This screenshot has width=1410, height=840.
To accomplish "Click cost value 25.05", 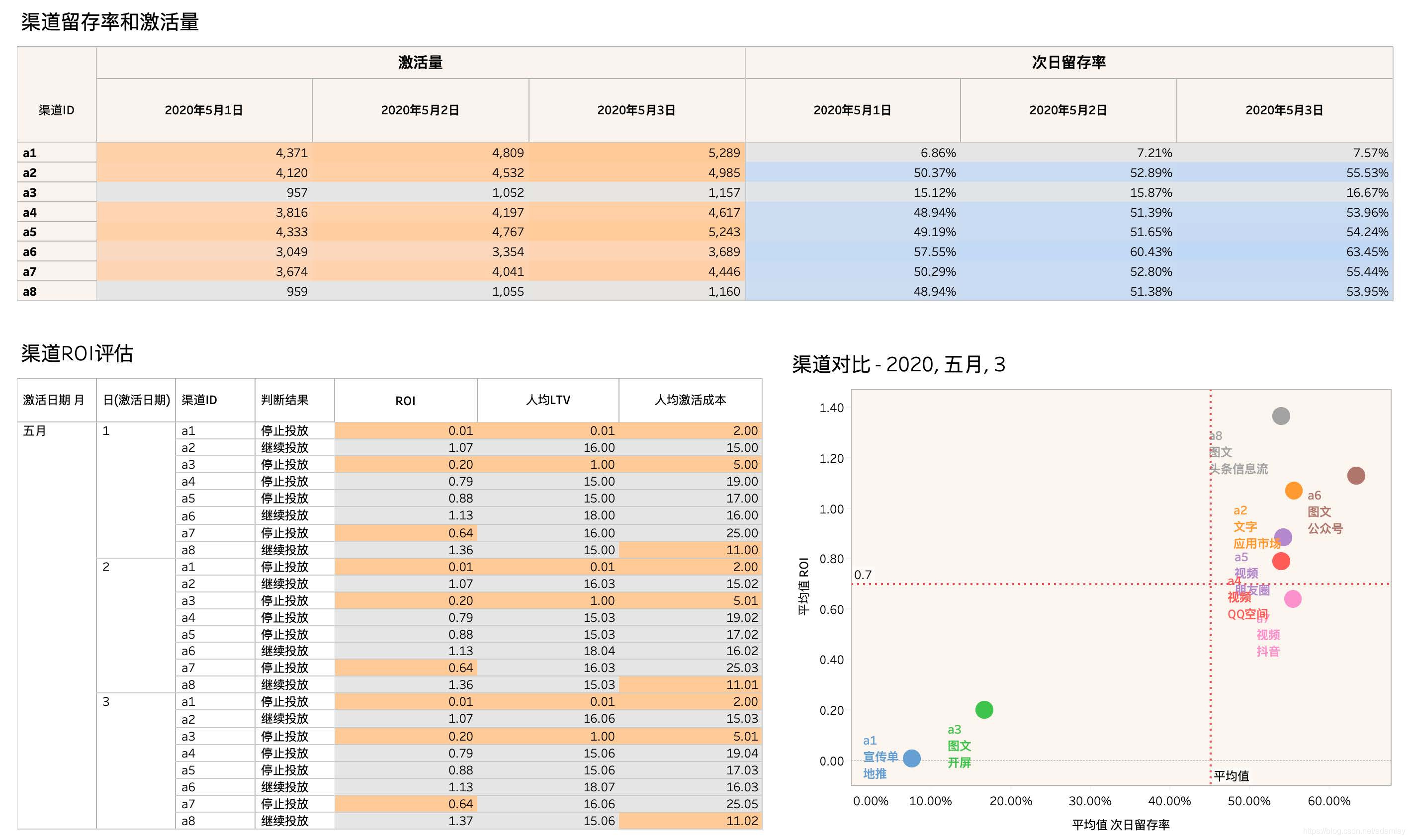I will 690,804.
